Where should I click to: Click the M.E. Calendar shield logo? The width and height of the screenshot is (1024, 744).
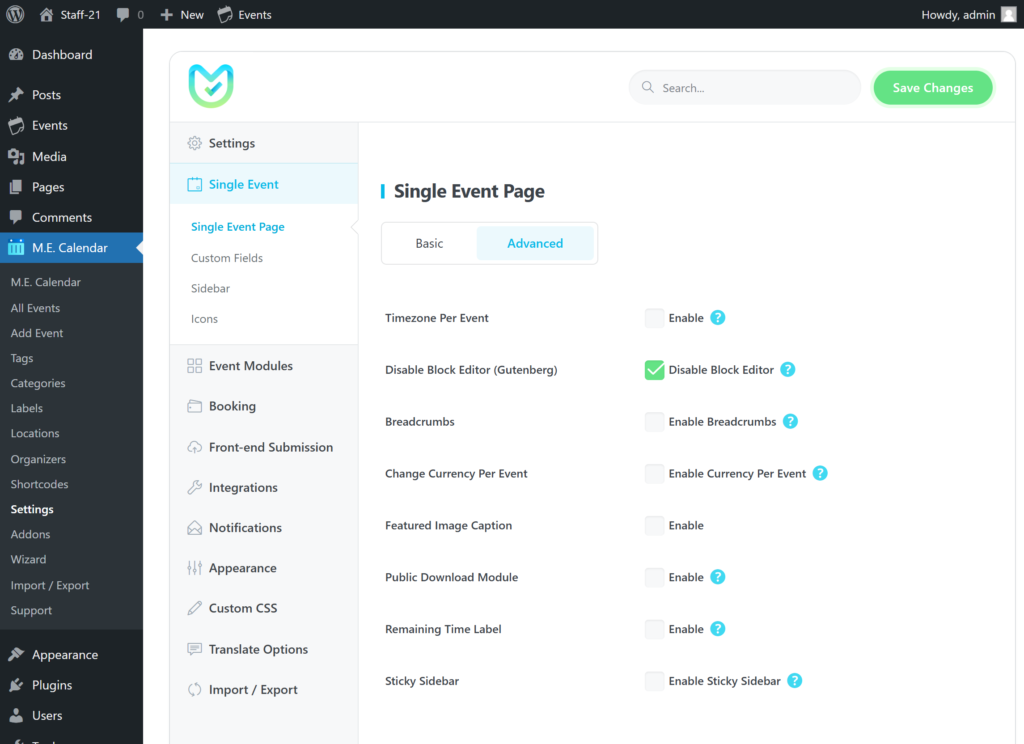point(211,86)
